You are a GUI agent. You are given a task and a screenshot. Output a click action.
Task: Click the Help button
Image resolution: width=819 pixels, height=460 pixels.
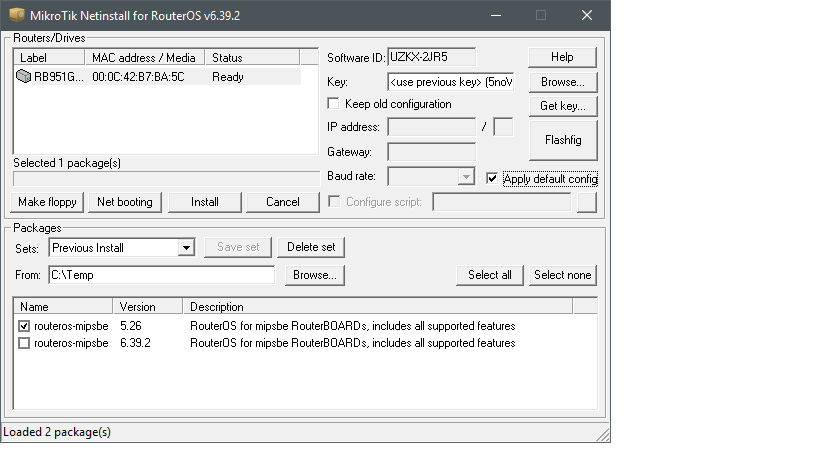coord(562,57)
